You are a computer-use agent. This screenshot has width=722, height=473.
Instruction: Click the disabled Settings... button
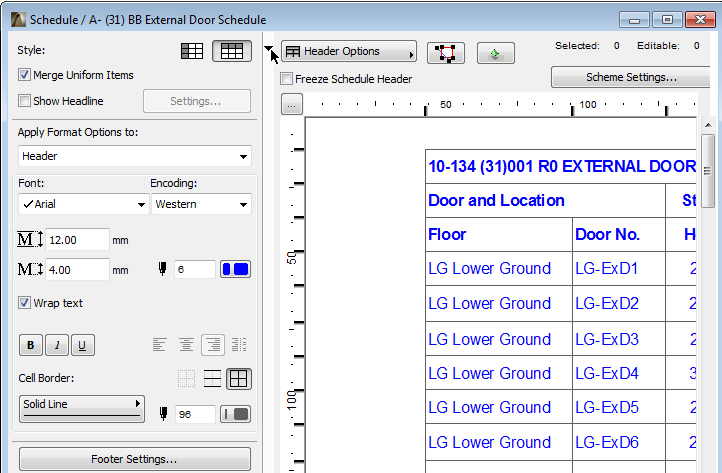click(197, 101)
